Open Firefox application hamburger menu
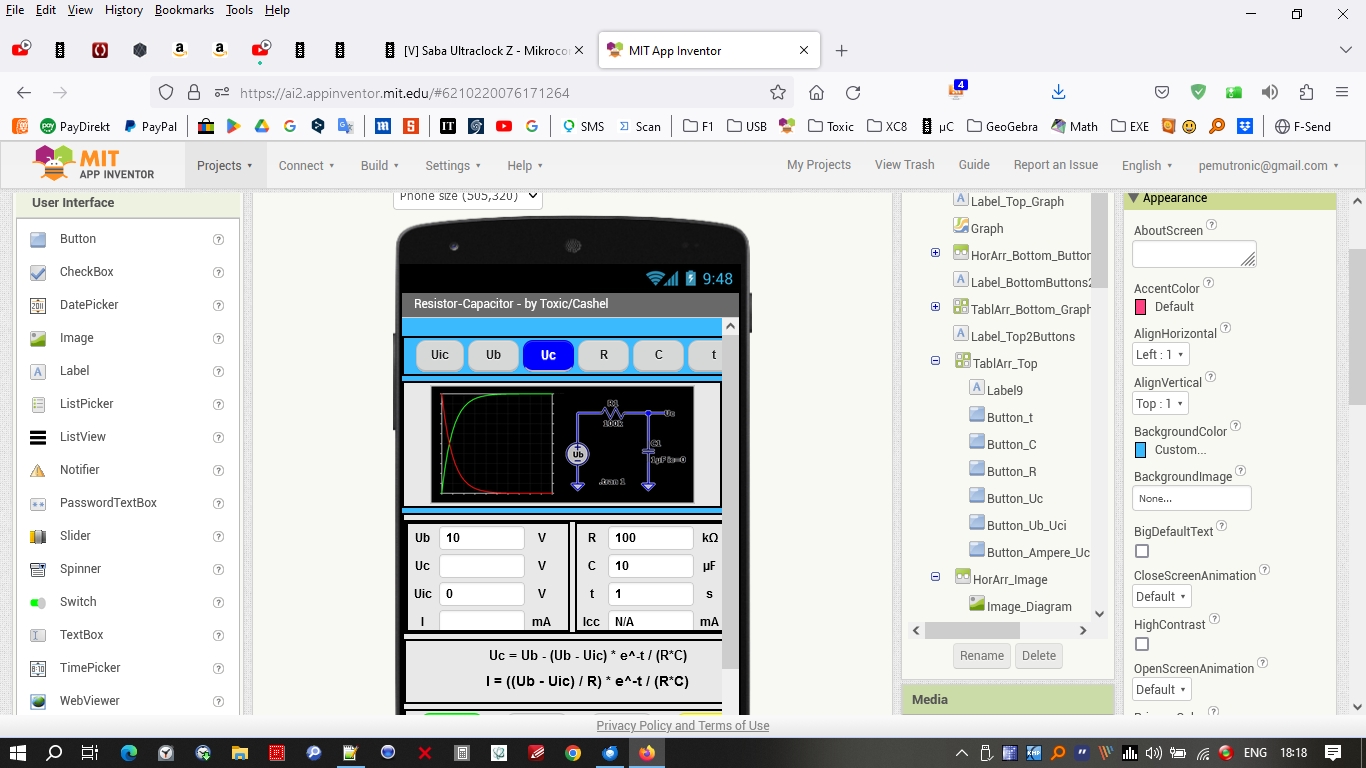 [1342, 92]
